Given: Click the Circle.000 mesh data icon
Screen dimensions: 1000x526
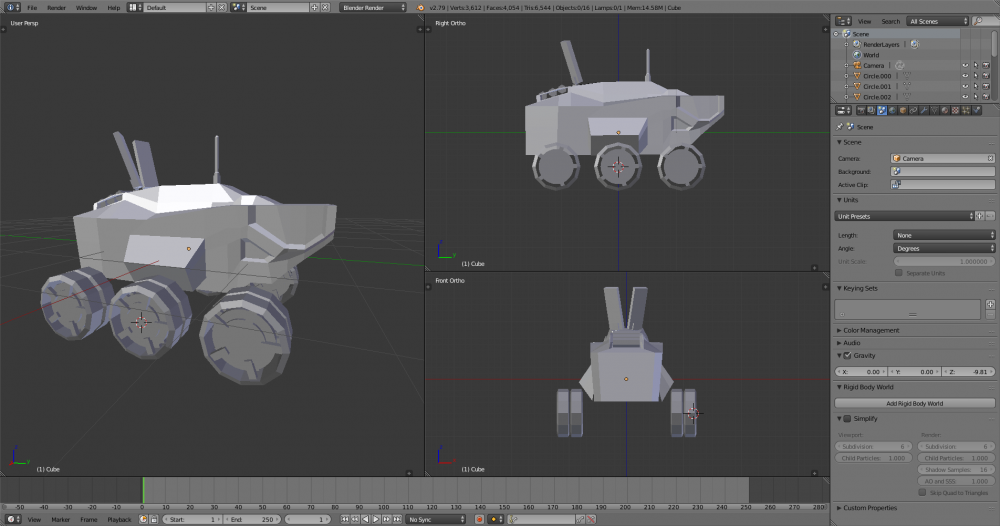Looking at the screenshot, I should [907, 76].
